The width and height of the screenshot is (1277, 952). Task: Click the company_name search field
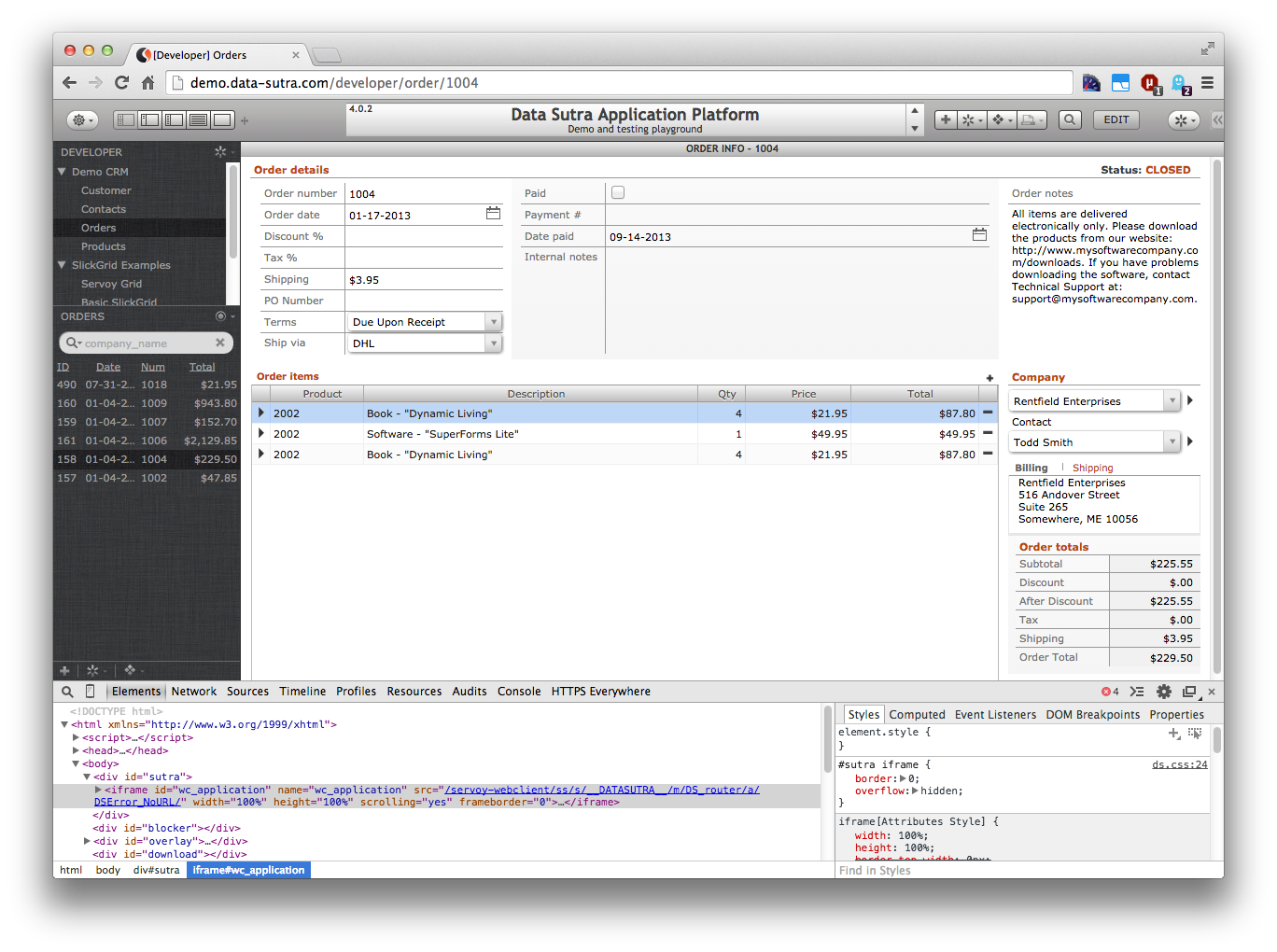coord(147,343)
